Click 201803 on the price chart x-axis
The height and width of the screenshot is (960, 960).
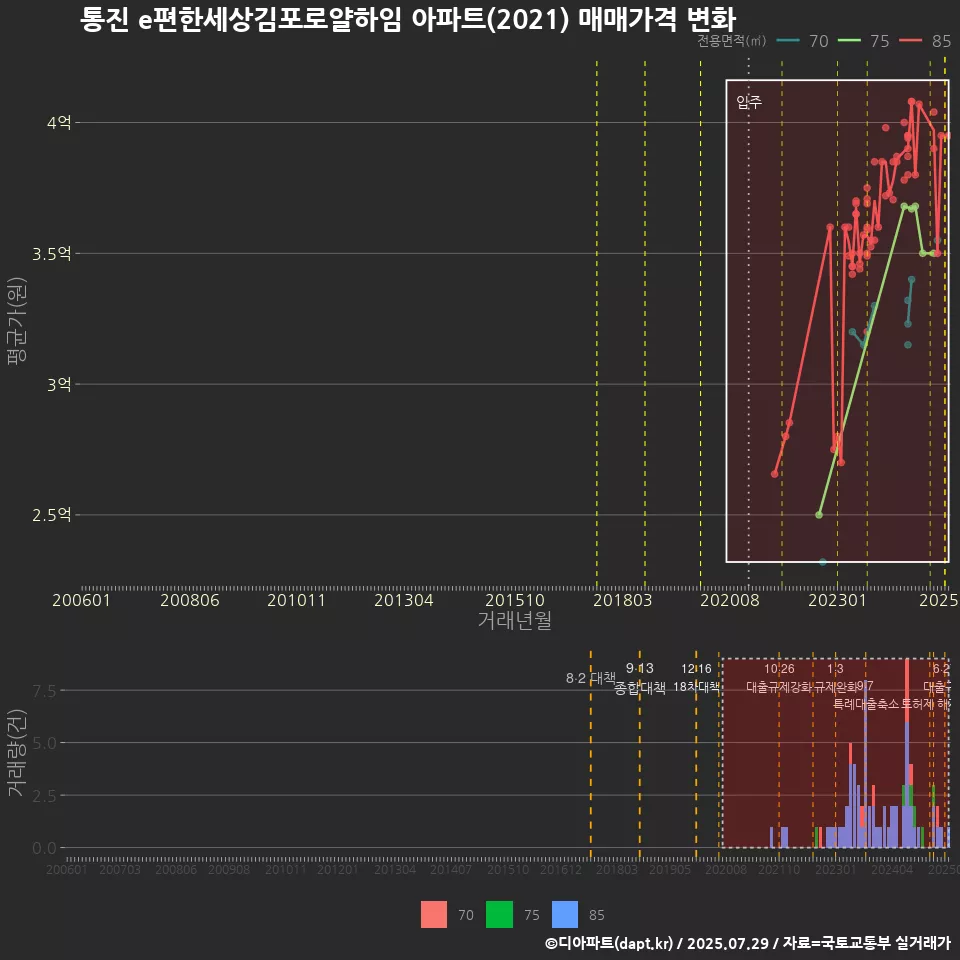point(623,600)
